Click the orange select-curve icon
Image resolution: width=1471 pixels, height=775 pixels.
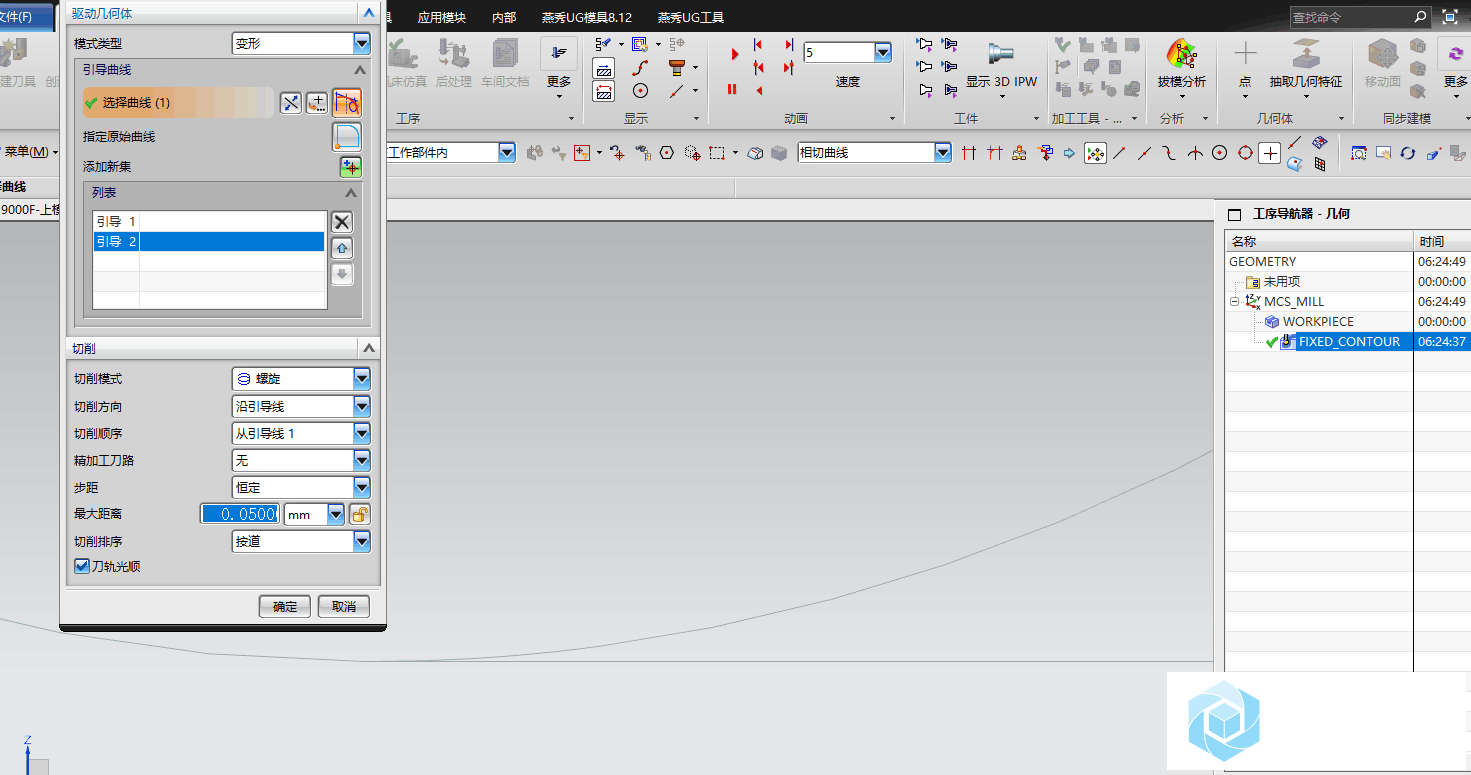click(x=347, y=102)
